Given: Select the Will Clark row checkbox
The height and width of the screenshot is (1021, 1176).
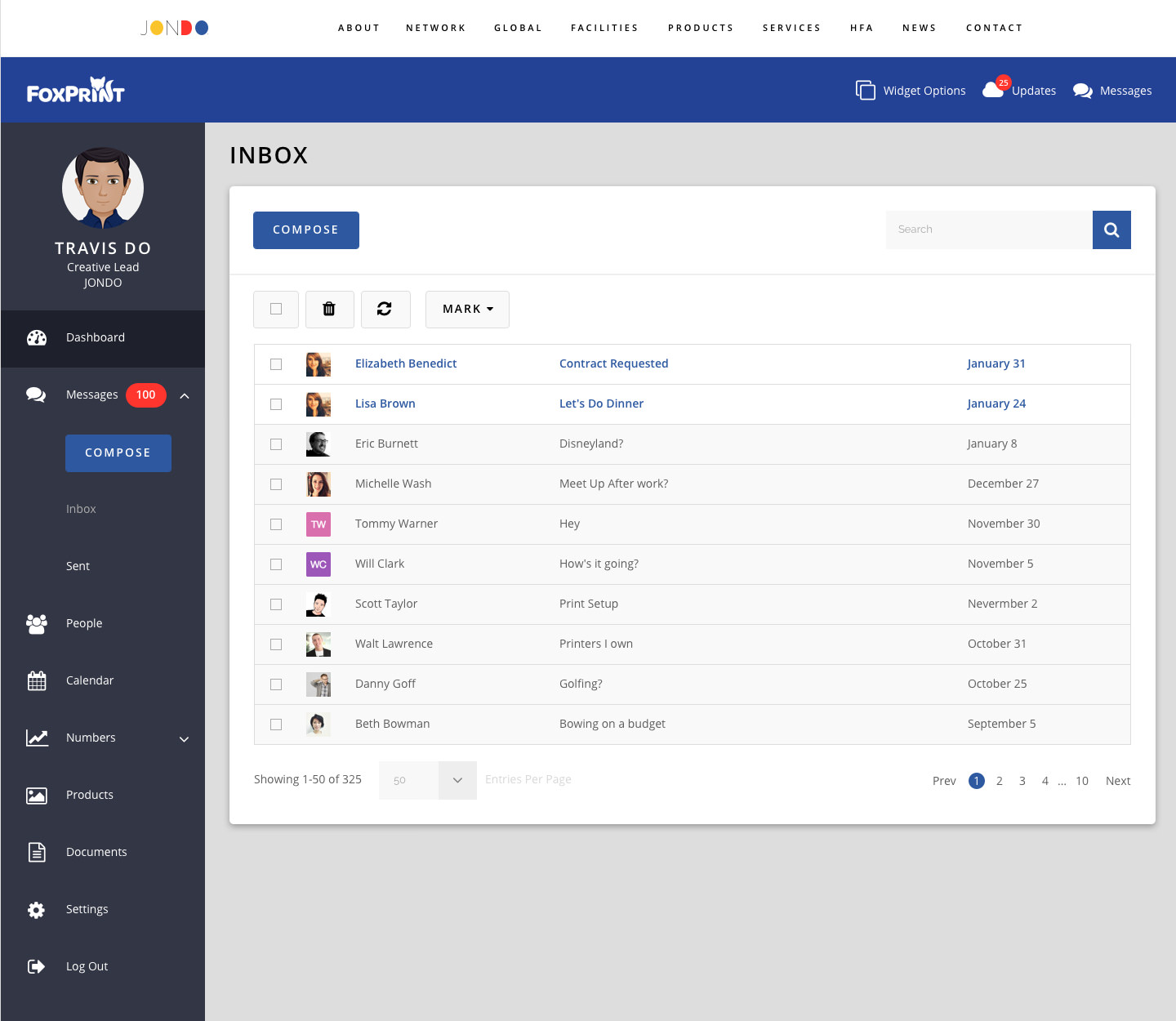Looking at the screenshot, I should [276, 564].
